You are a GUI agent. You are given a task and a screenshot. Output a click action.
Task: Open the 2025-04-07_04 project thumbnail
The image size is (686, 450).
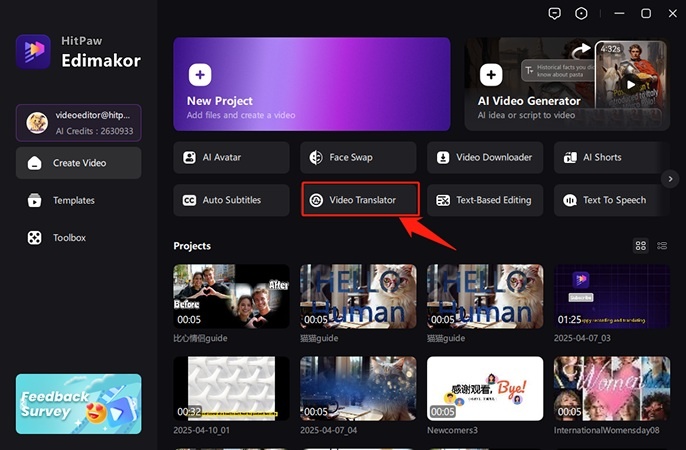(x=358, y=388)
